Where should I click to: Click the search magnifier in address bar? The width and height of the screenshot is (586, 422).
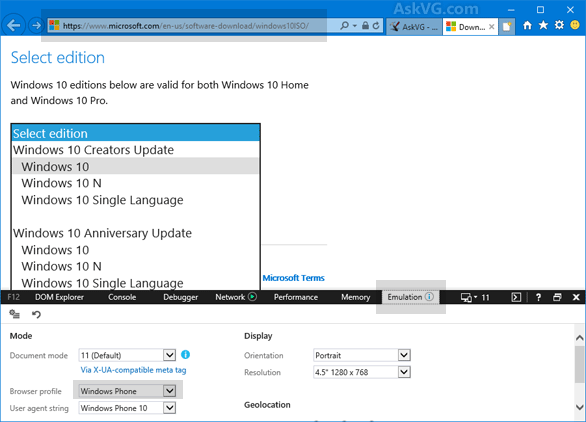pyautogui.click(x=345, y=26)
